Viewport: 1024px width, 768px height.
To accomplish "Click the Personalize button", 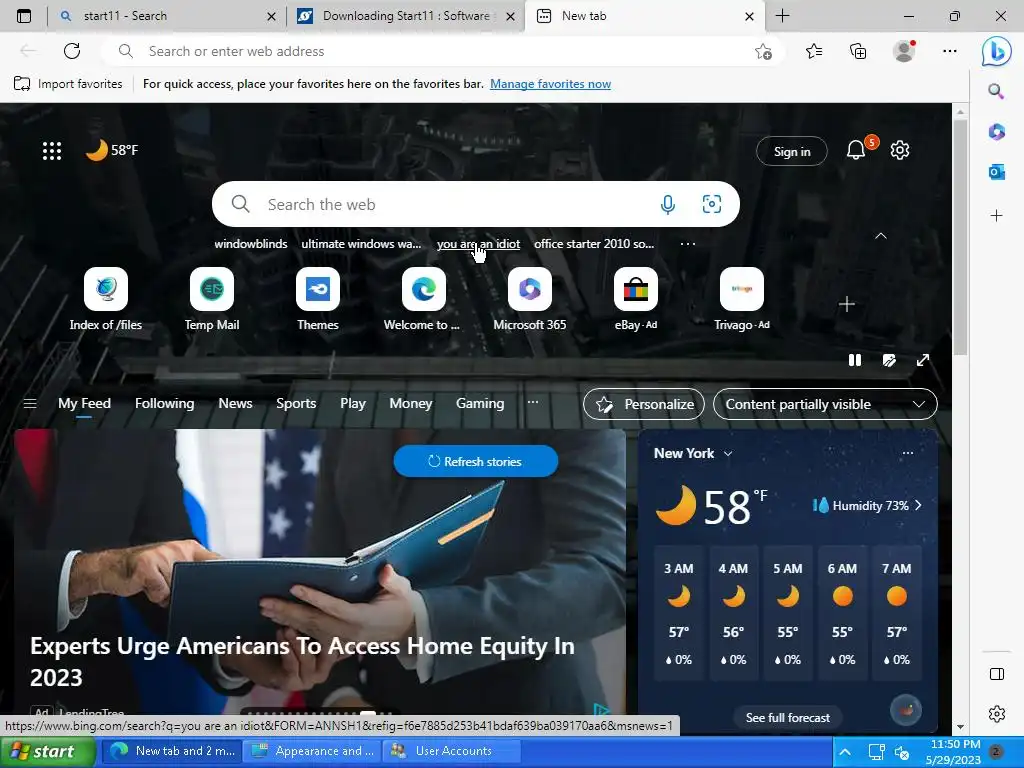I will [644, 404].
